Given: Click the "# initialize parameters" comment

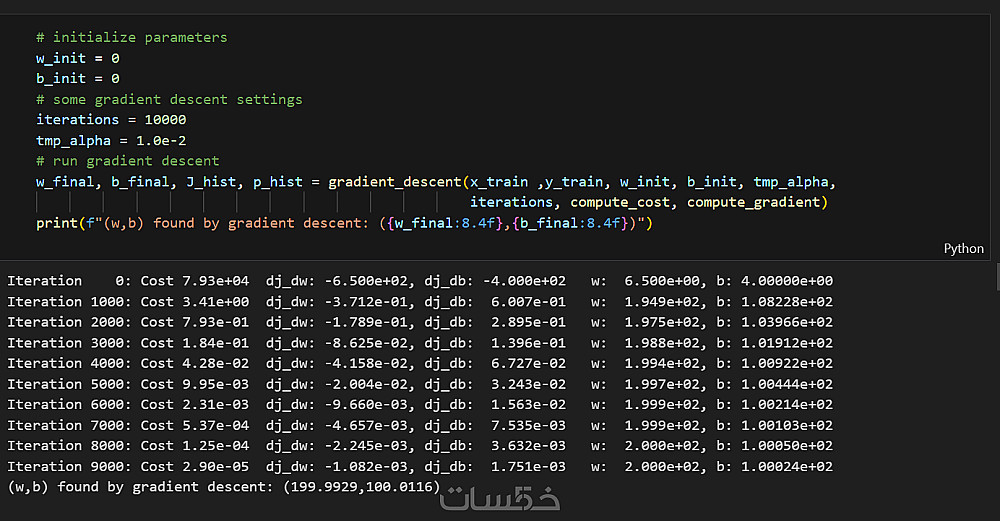Looking at the screenshot, I should click(x=131, y=37).
